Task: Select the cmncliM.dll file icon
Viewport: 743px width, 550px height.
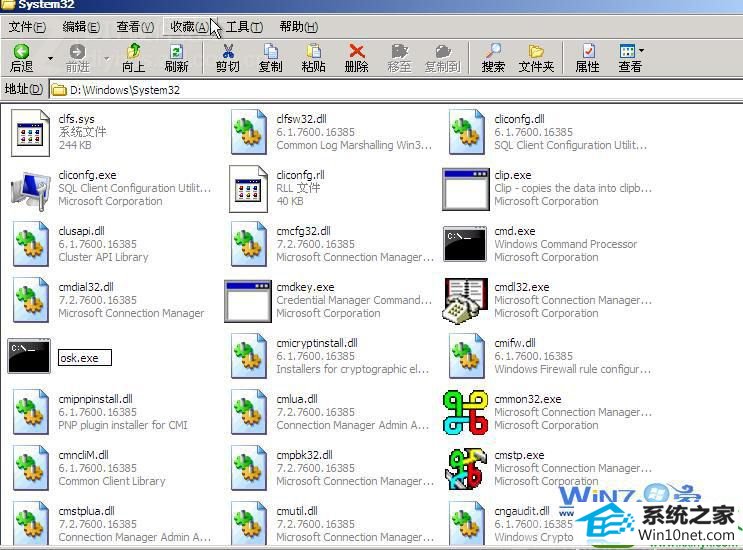Action: pos(31,468)
